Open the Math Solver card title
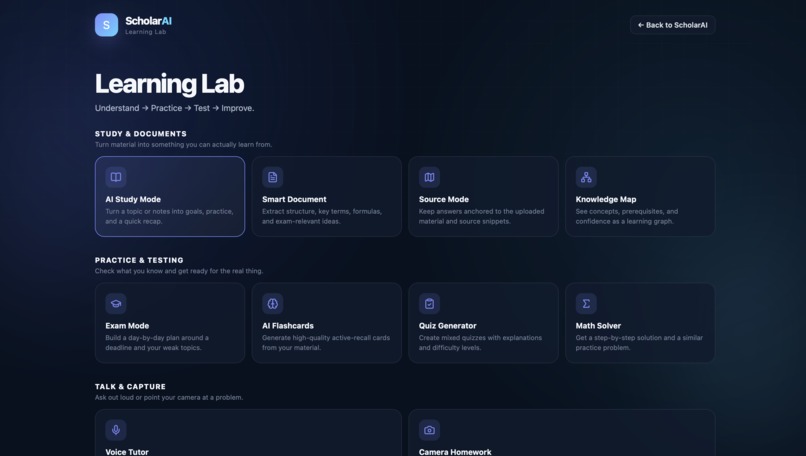 pyautogui.click(x=598, y=325)
